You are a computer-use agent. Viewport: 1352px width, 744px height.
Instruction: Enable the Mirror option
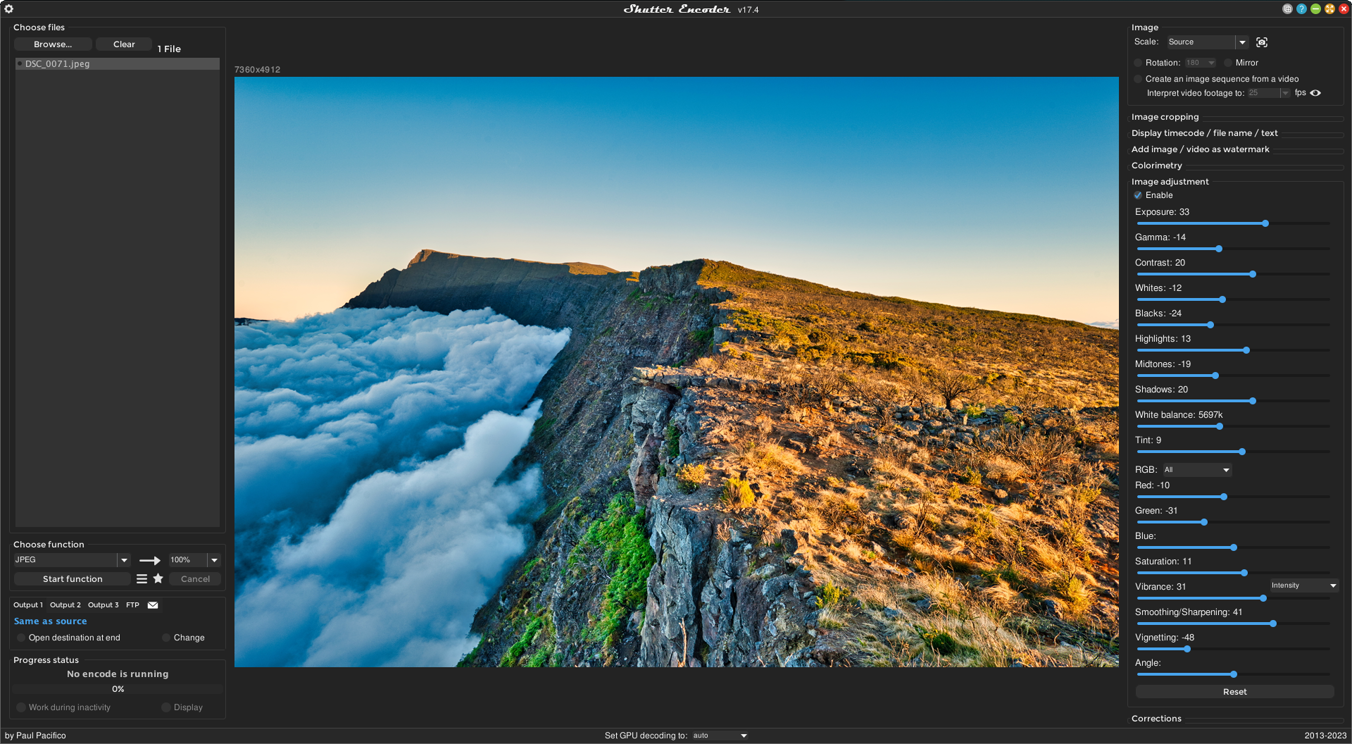coord(1228,62)
